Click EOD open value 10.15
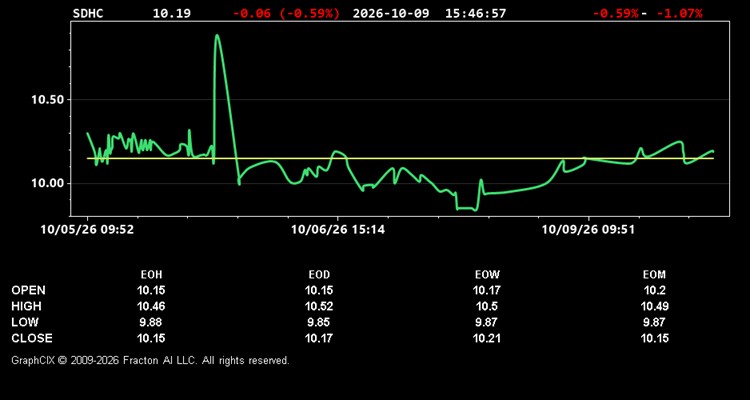The image size is (750, 400). point(319,290)
